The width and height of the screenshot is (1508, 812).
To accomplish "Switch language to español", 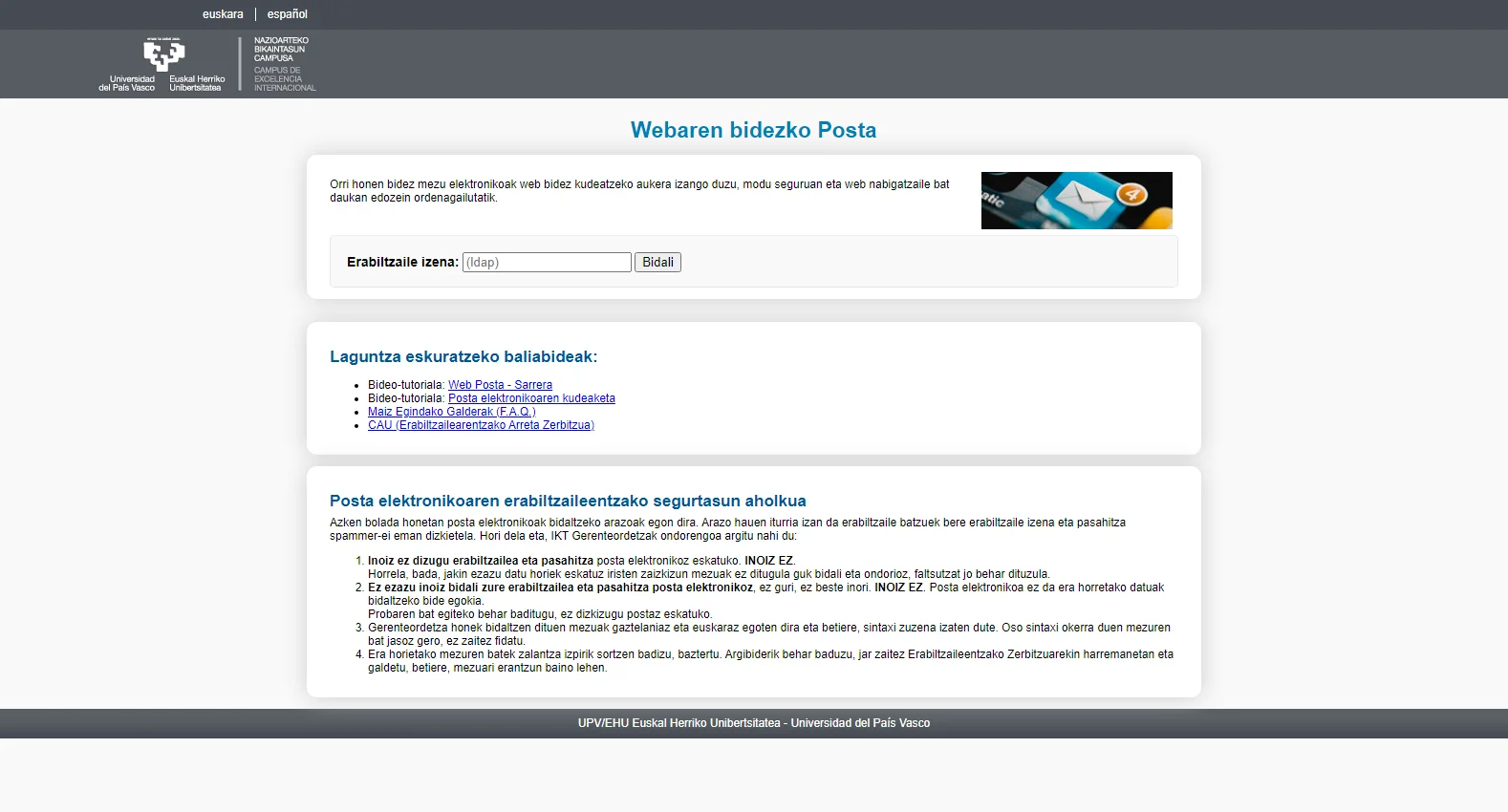I will pyautogui.click(x=287, y=14).
